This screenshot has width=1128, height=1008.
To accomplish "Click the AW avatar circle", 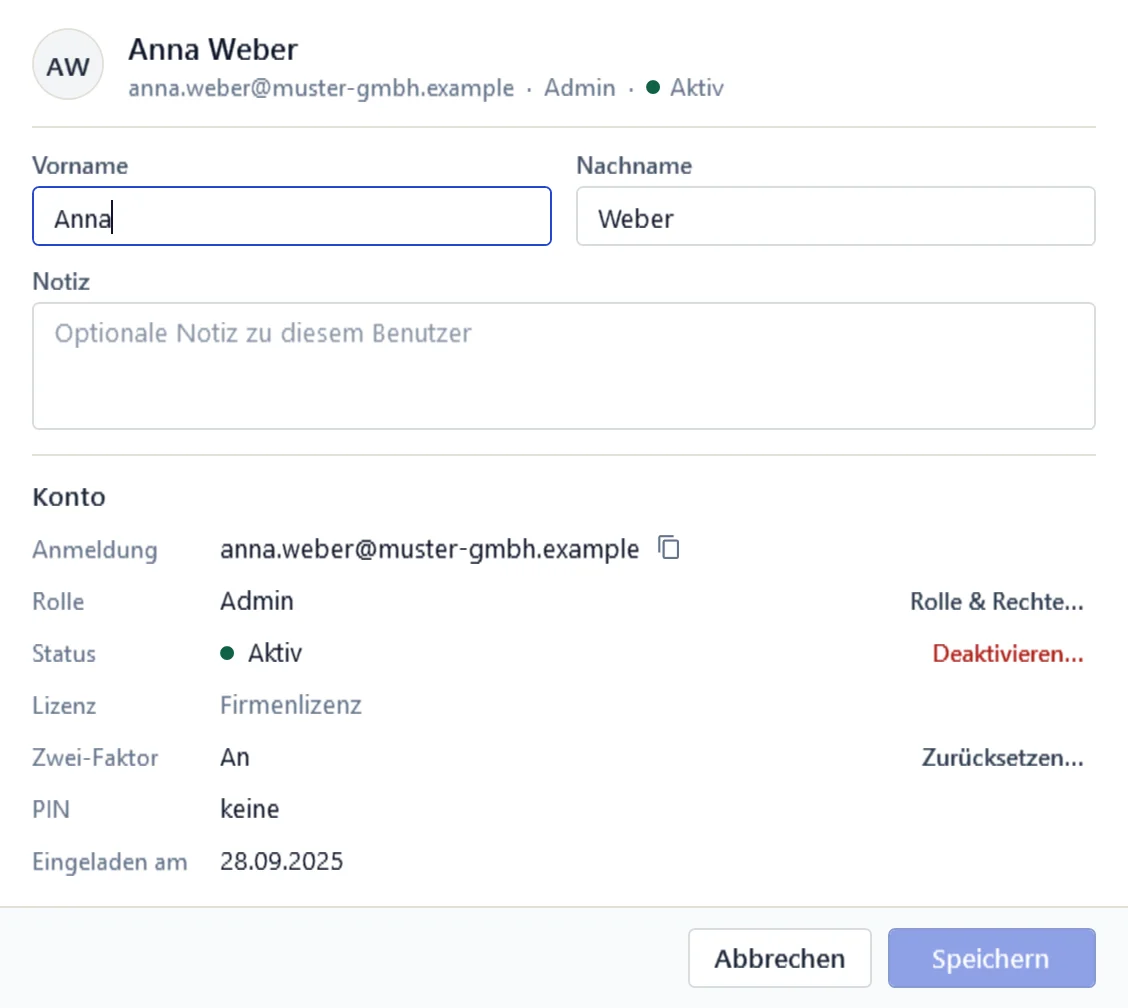I will pyautogui.click(x=68, y=65).
